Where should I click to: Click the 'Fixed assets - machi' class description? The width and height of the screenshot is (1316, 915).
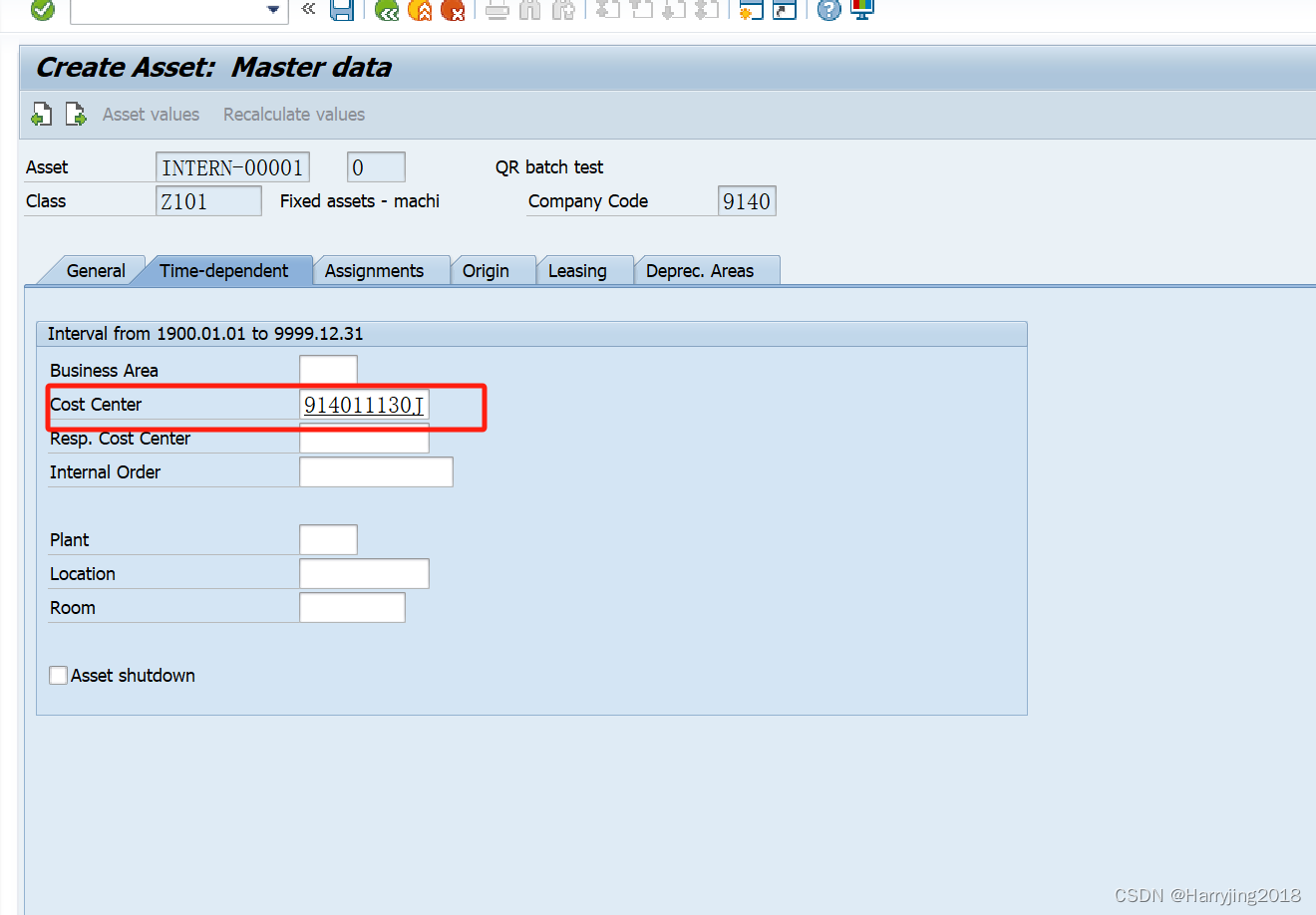[x=360, y=201]
